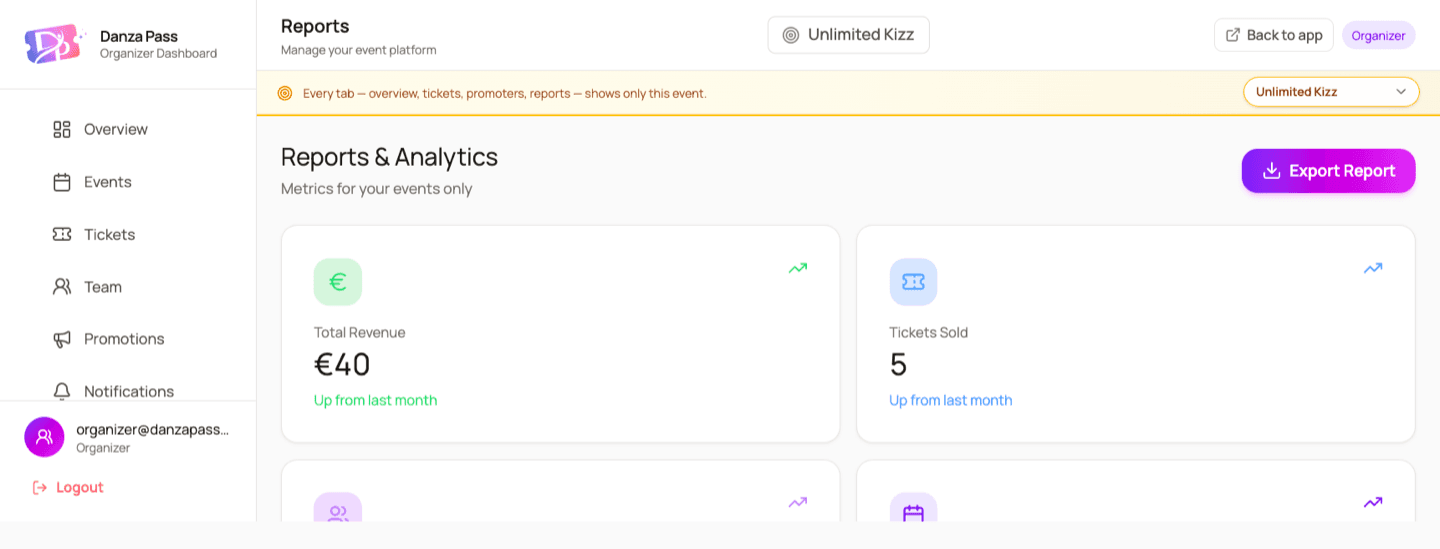
Task: Click the Total Revenue label
Action: pos(360,332)
